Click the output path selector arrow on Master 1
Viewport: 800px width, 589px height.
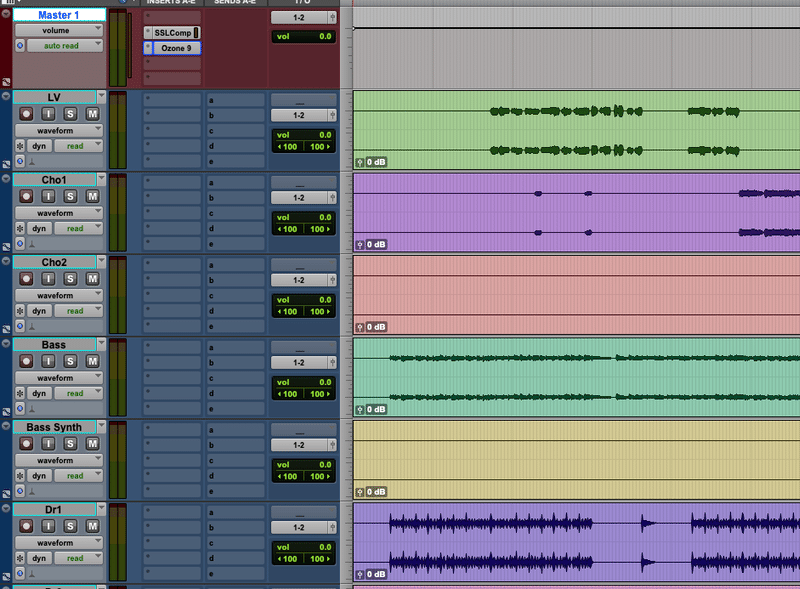[332, 17]
